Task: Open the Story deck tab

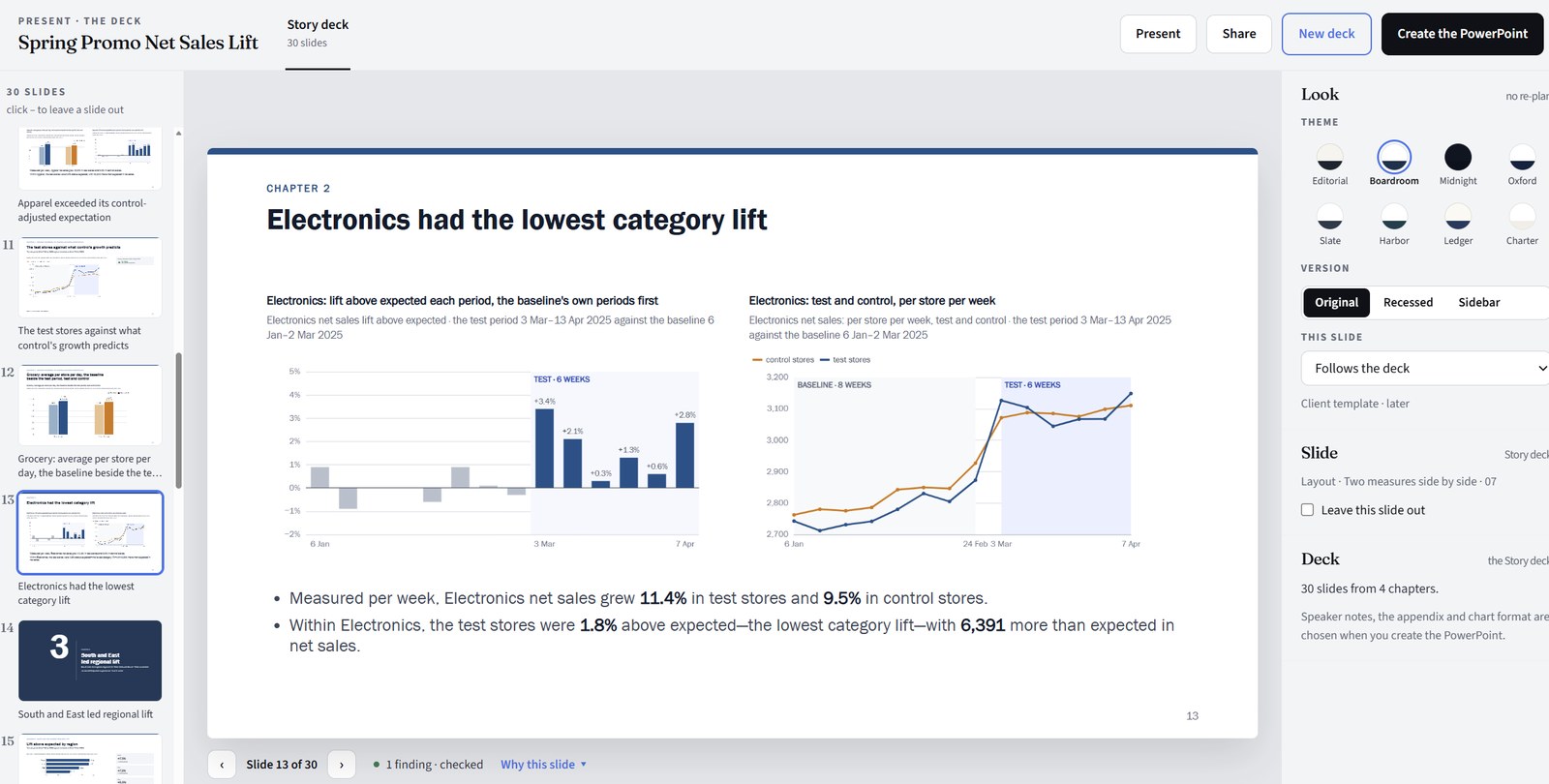Action: (318, 33)
